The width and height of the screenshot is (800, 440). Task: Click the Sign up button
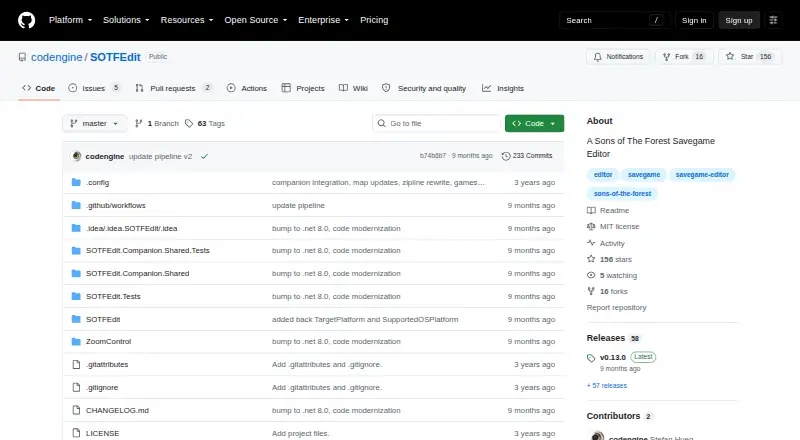coord(739,20)
